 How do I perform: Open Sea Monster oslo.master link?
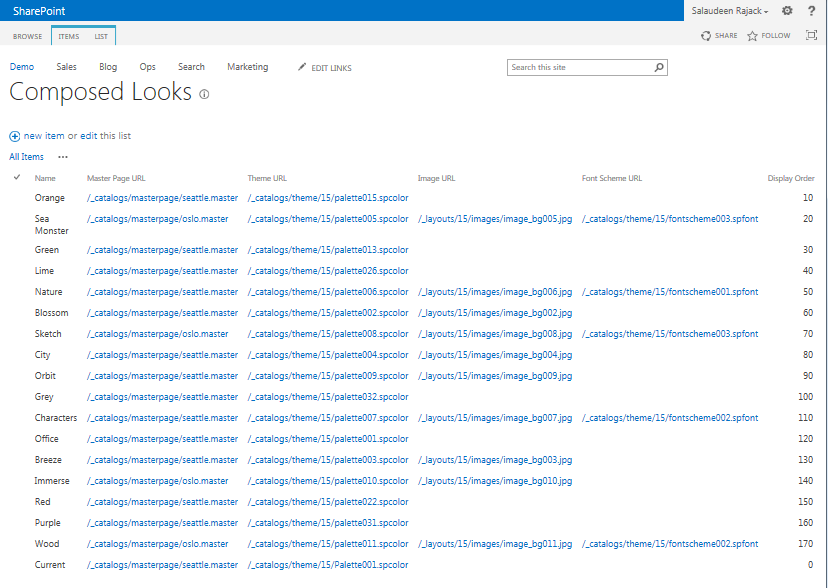[x=157, y=219]
